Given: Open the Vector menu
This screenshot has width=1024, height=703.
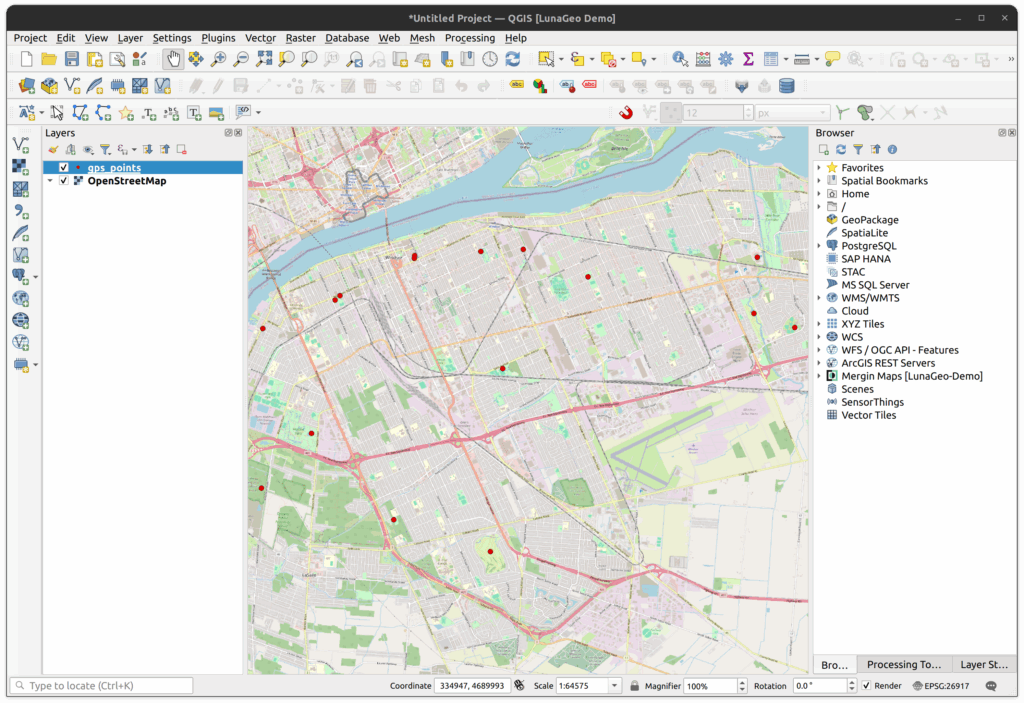Looking at the screenshot, I should point(260,38).
